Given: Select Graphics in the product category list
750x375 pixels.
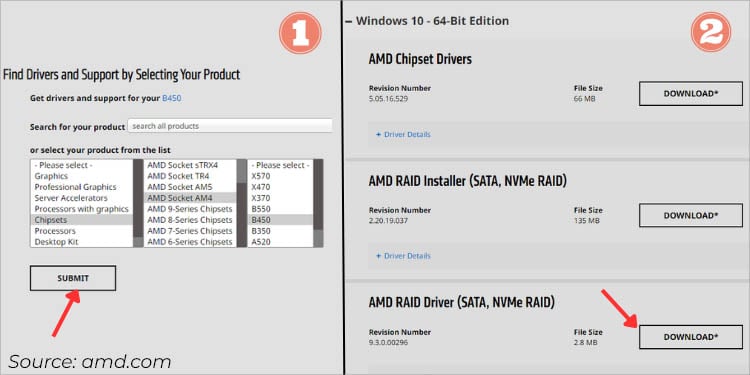Looking at the screenshot, I should tap(81, 176).
